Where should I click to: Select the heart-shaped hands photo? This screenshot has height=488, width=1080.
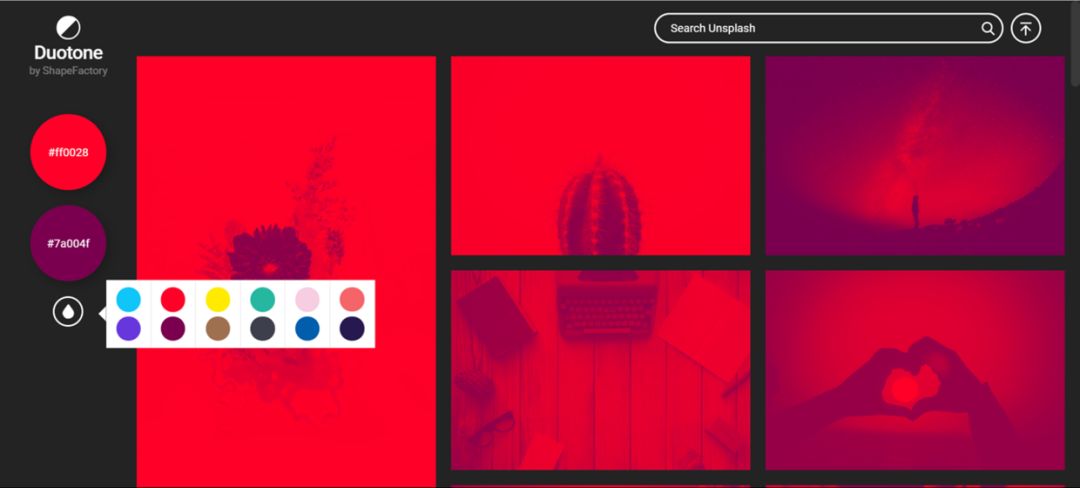(915, 370)
